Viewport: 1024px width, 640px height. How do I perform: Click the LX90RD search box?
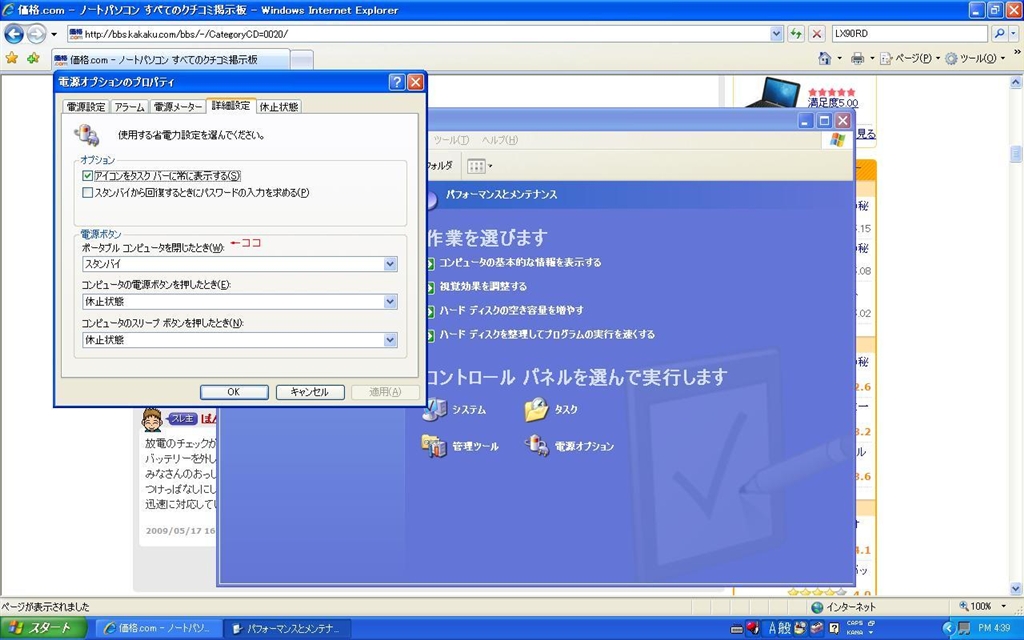coord(909,33)
